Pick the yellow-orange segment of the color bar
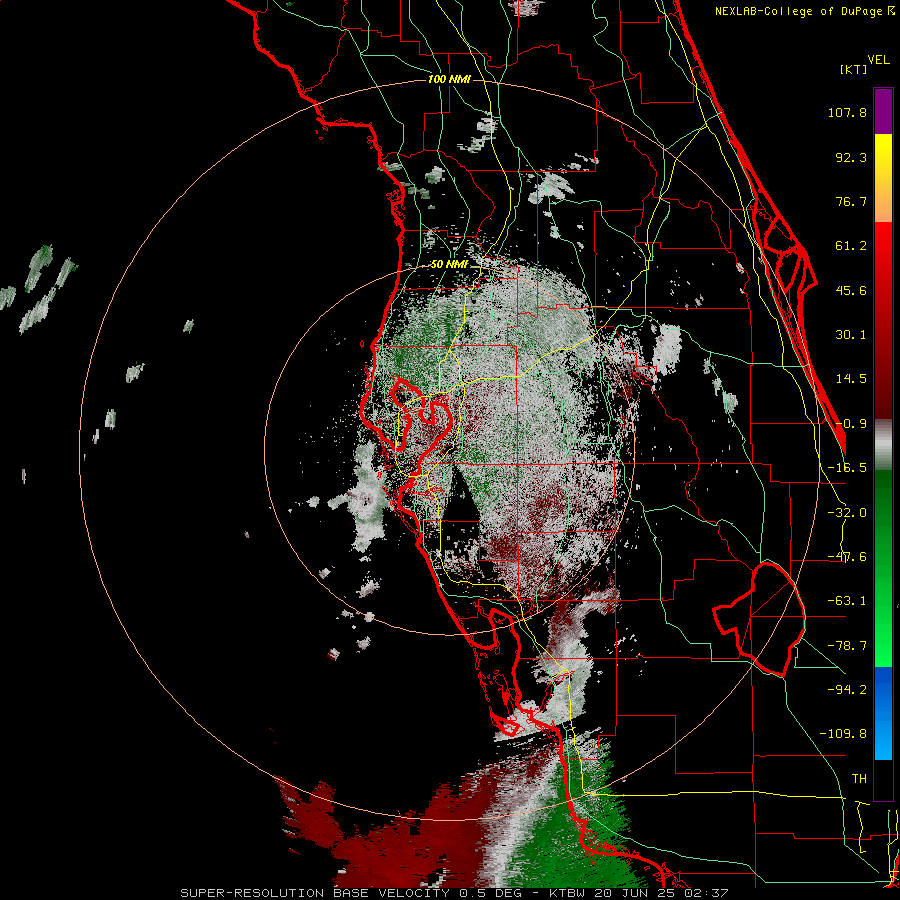 coord(883,178)
